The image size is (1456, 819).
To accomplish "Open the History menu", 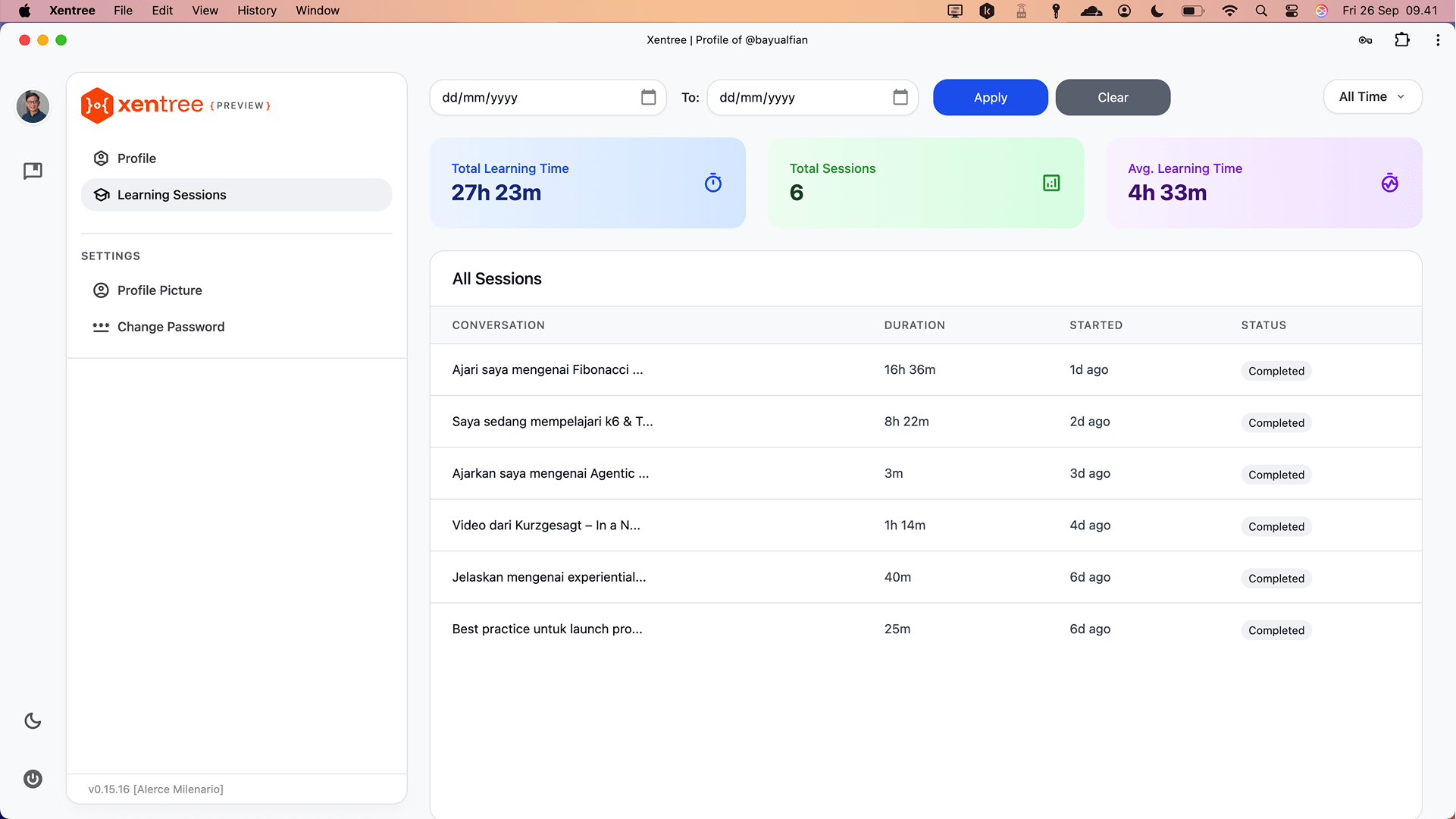I will [256, 11].
